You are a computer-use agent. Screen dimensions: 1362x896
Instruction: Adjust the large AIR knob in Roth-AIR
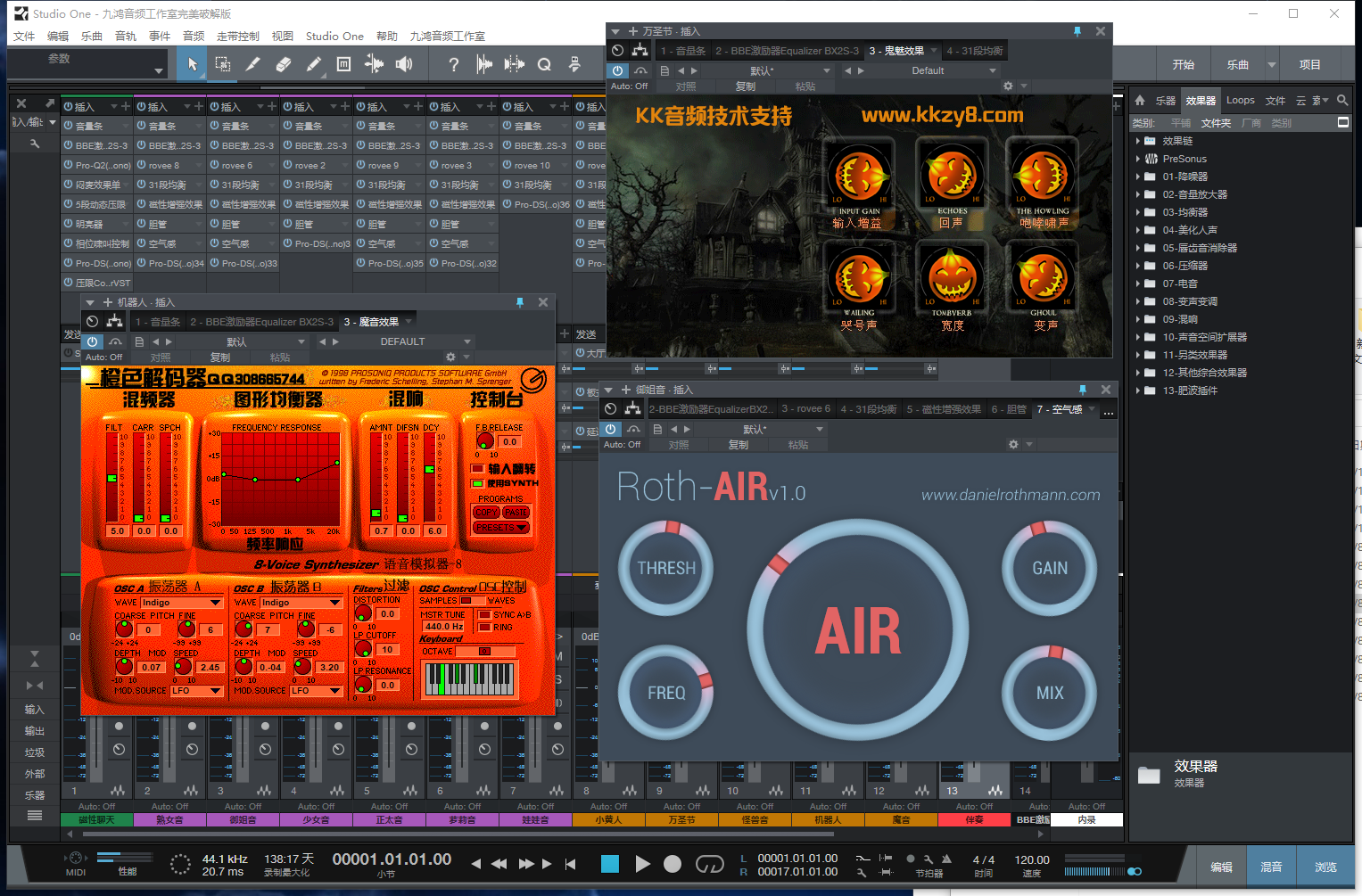pyautogui.click(x=858, y=631)
